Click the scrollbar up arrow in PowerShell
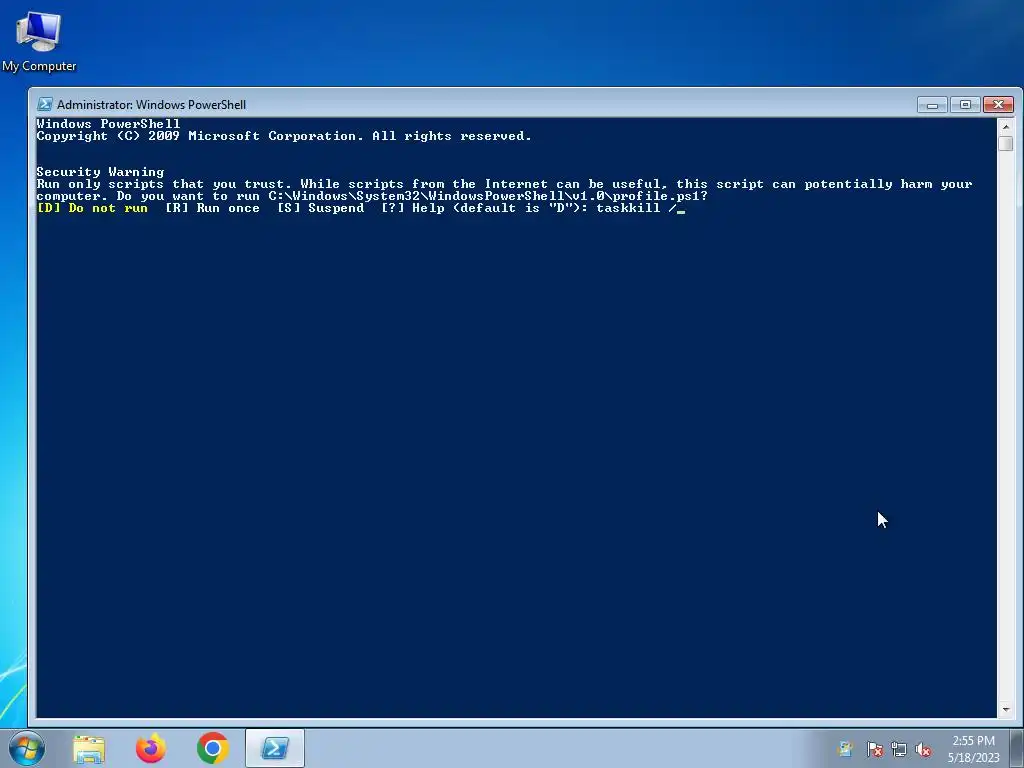This screenshot has width=1024, height=768. 1006,126
